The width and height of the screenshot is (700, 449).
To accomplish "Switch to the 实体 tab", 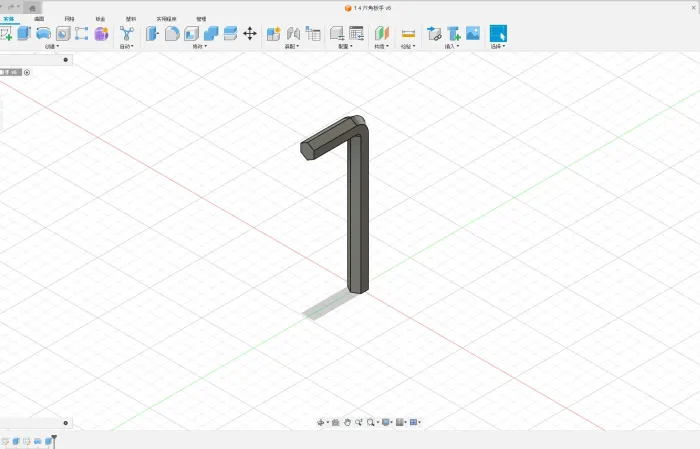I will pos(8,19).
